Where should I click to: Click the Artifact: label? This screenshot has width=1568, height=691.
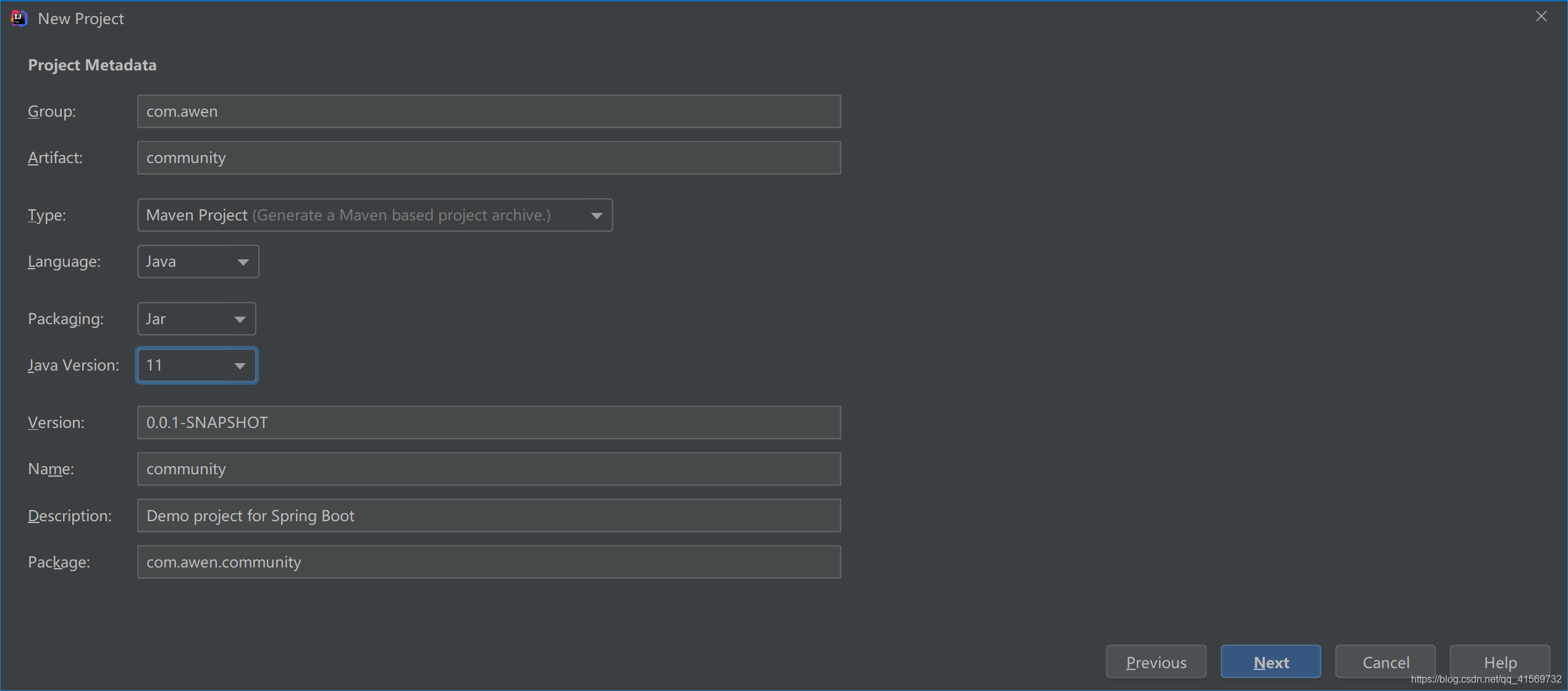pyautogui.click(x=55, y=157)
